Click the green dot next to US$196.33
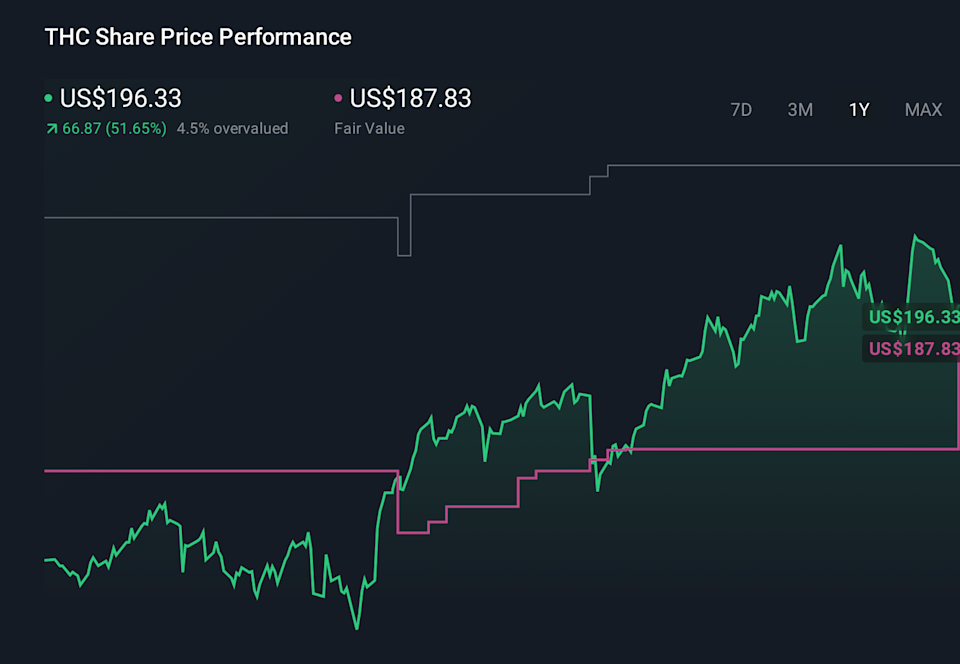 click(x=48, y=98)
